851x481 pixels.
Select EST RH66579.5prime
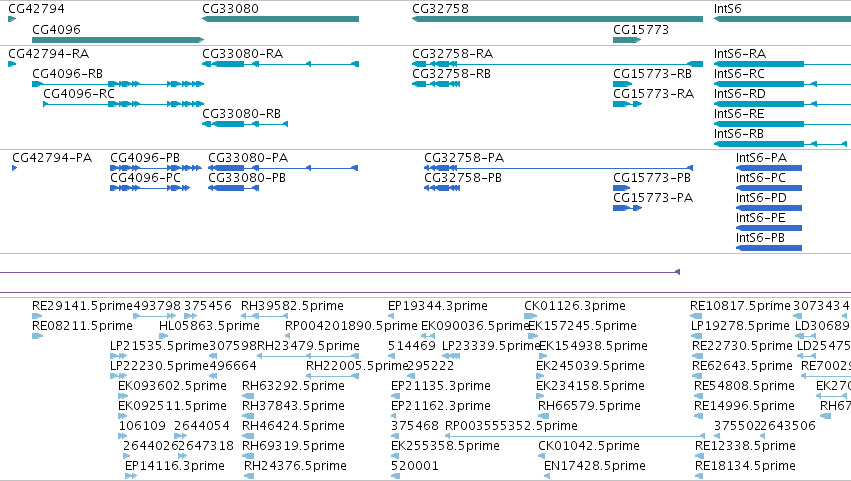589,407
